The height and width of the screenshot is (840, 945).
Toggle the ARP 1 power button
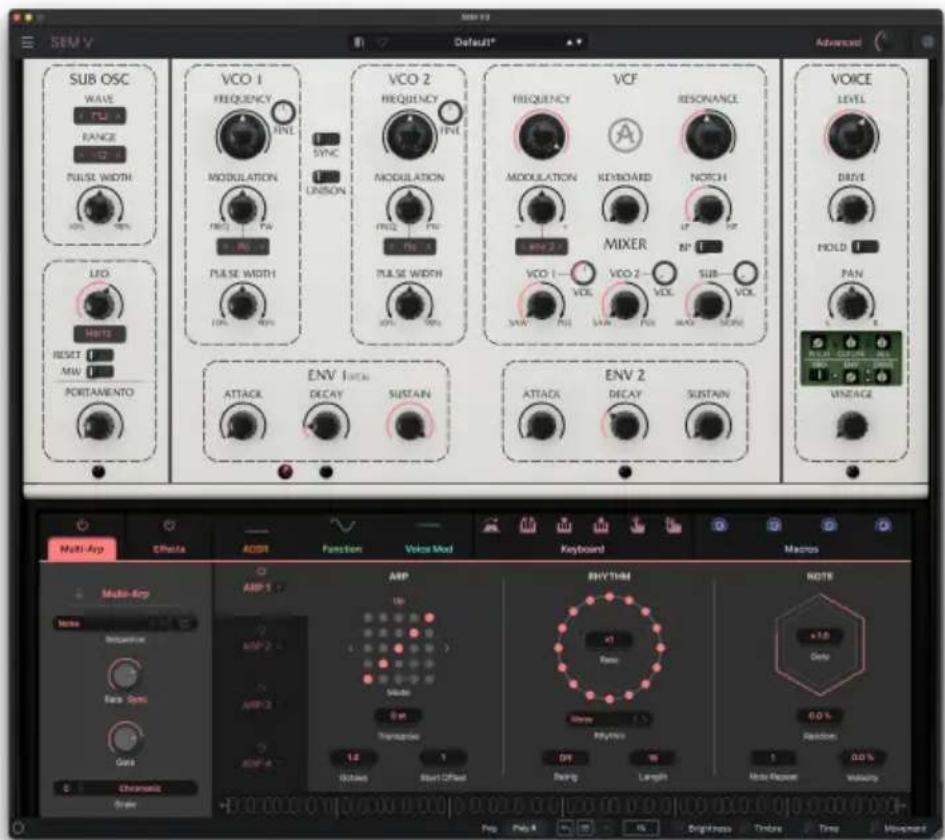262,571
